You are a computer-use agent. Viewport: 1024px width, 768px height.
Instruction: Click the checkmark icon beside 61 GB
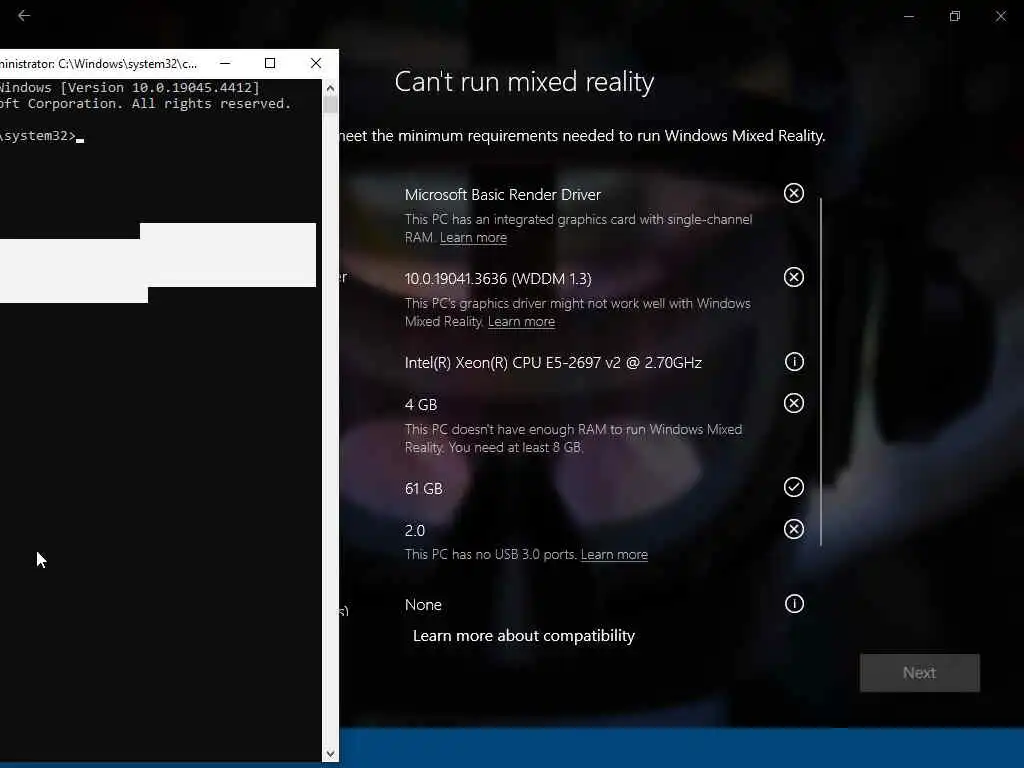pyautogui.click(x=793, y=487)
